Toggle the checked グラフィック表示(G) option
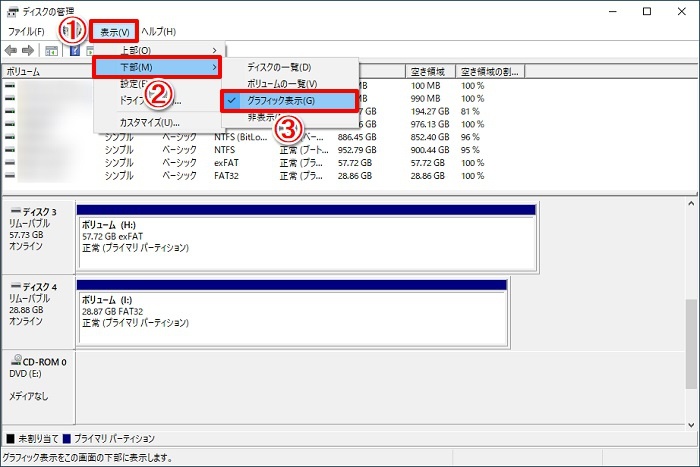The height and width of the screenshot is (467, 700). (289, 101)
